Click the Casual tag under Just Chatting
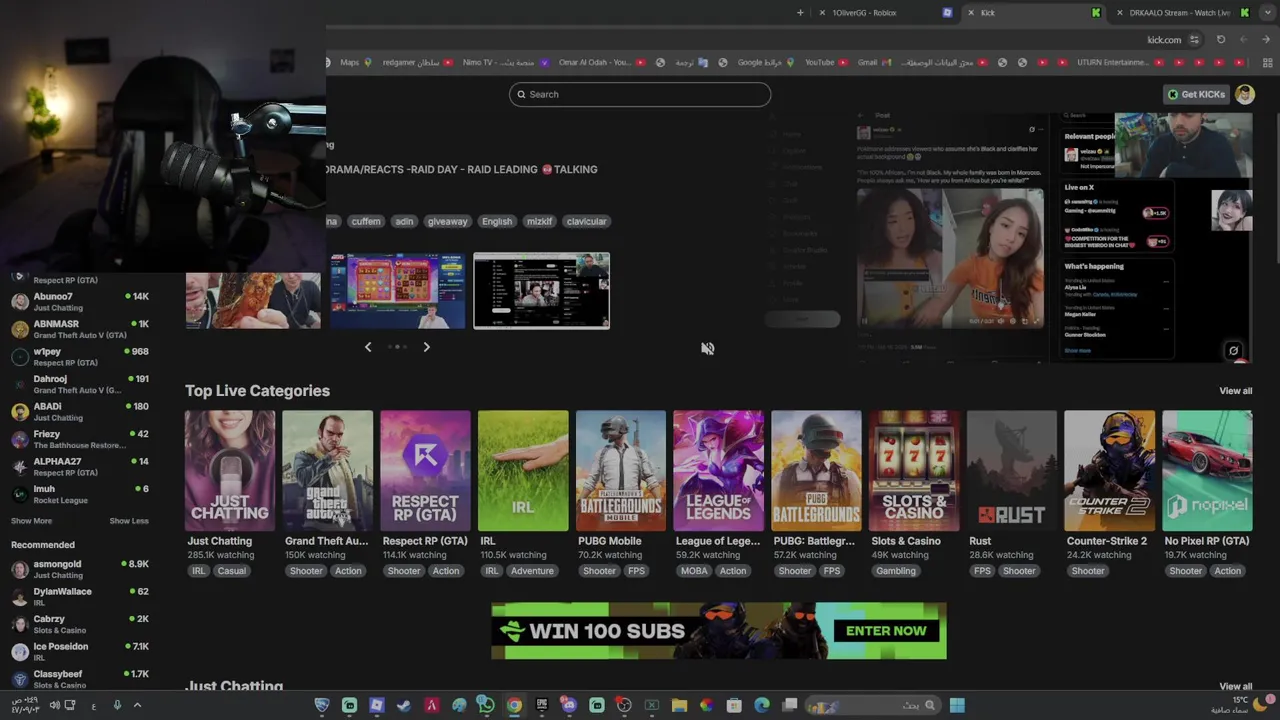This screenshot has height=720, width=1280. (231, 571)
